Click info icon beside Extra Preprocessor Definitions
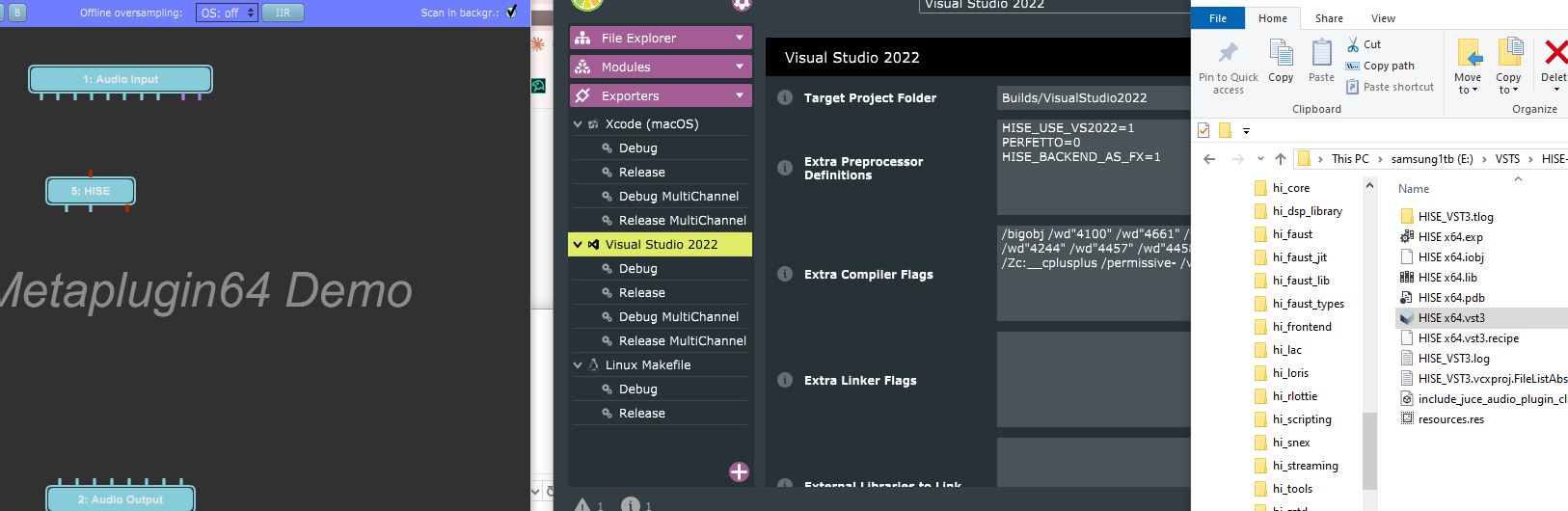The image size is (1568, 511). point(785,168)
